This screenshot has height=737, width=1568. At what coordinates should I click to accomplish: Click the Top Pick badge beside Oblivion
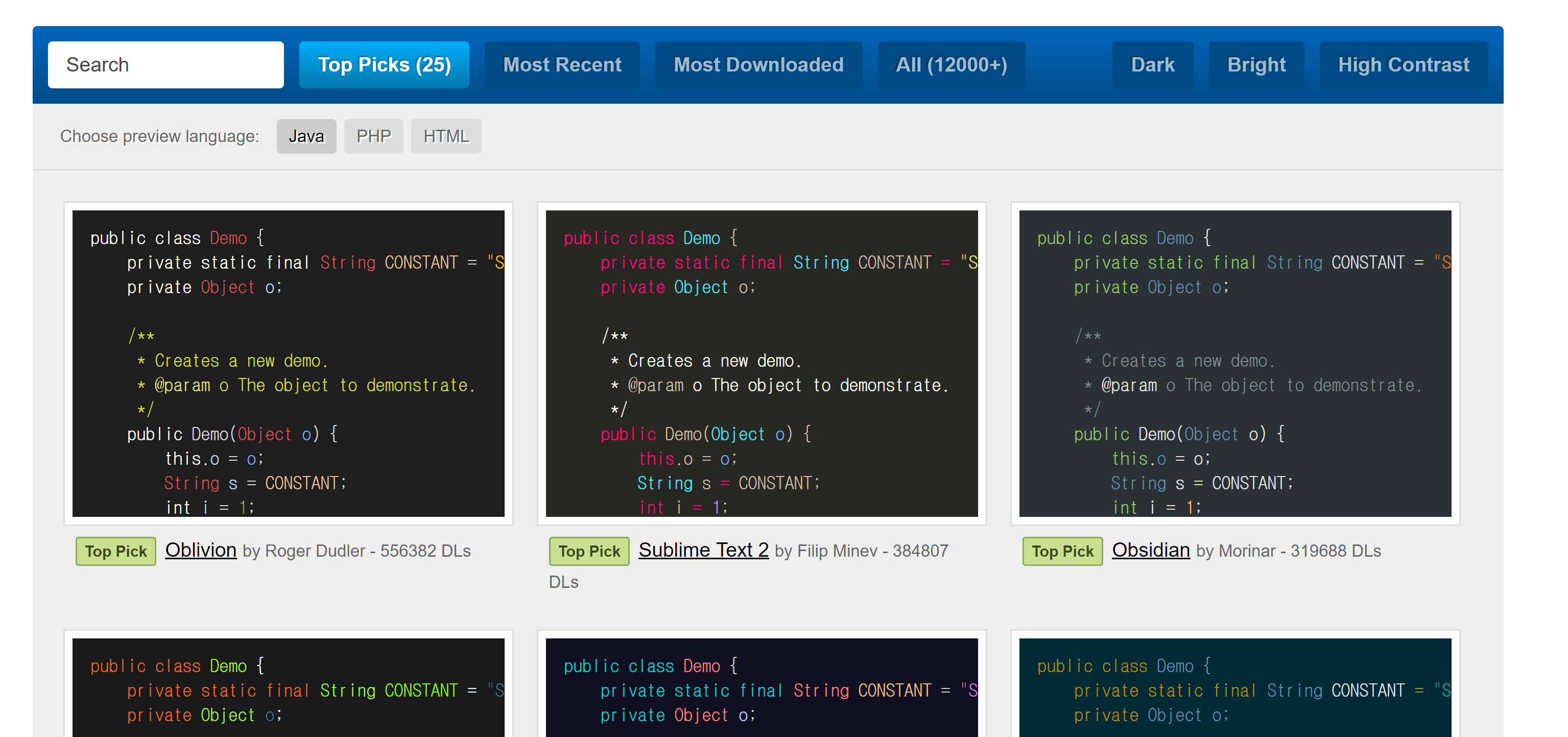pyautogui.click(x=115, y=552)
